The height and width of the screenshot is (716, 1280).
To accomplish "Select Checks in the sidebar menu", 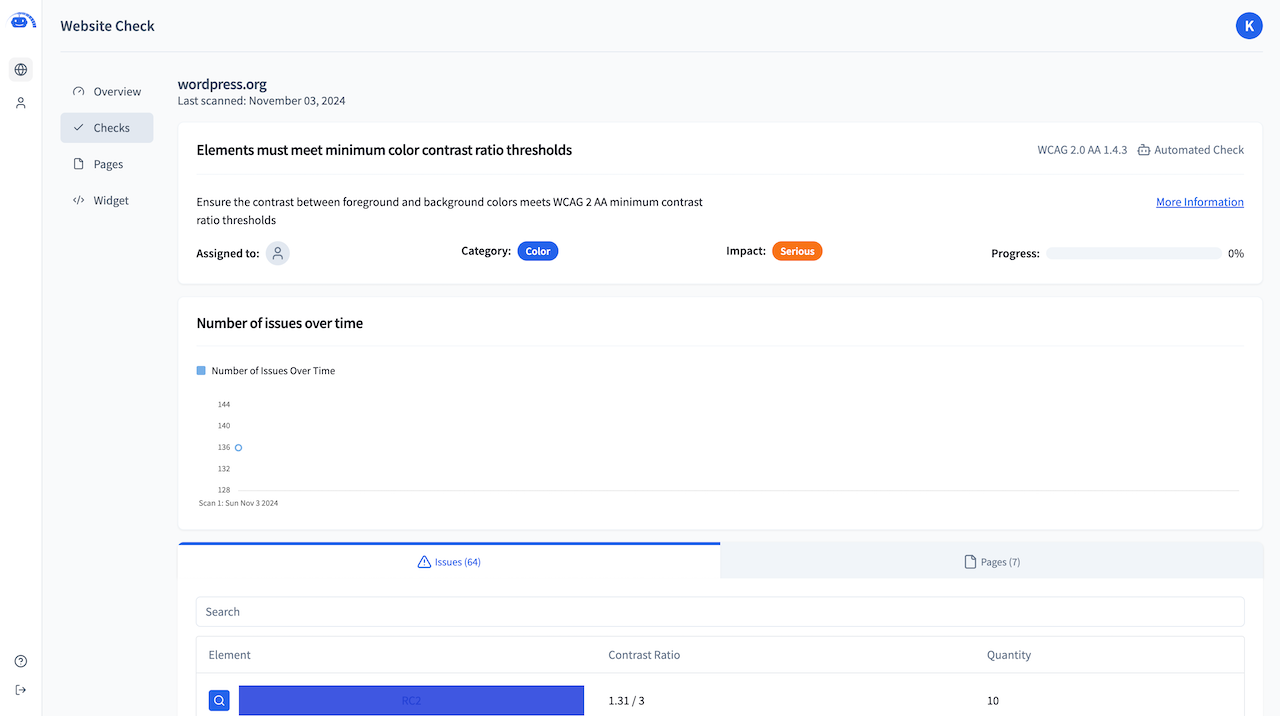I will (106, 127).
